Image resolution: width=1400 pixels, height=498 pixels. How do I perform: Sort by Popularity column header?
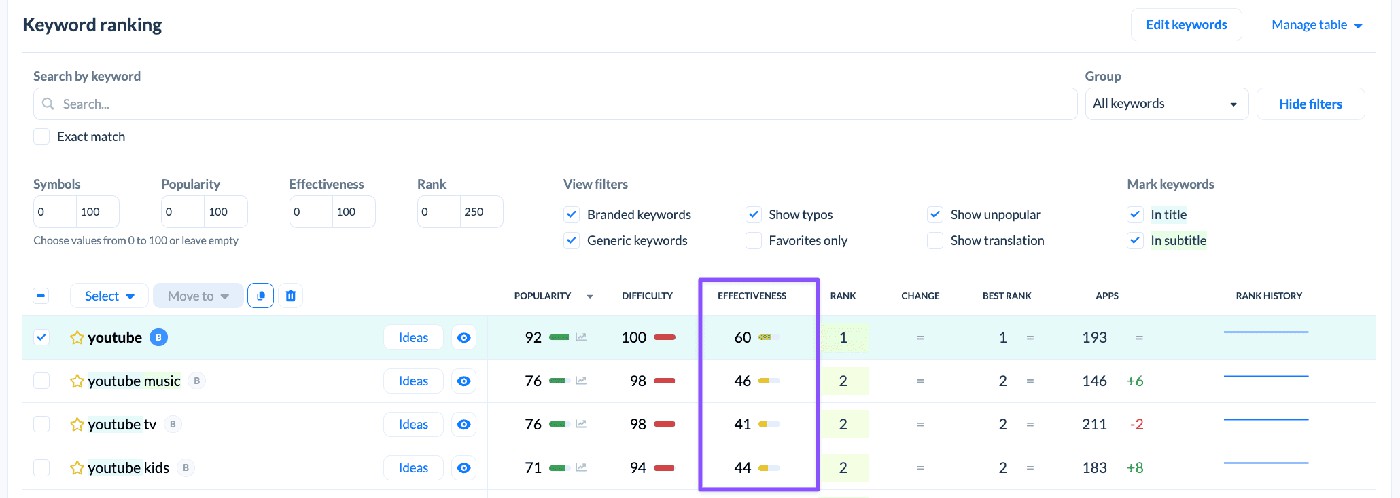[543, 296]
